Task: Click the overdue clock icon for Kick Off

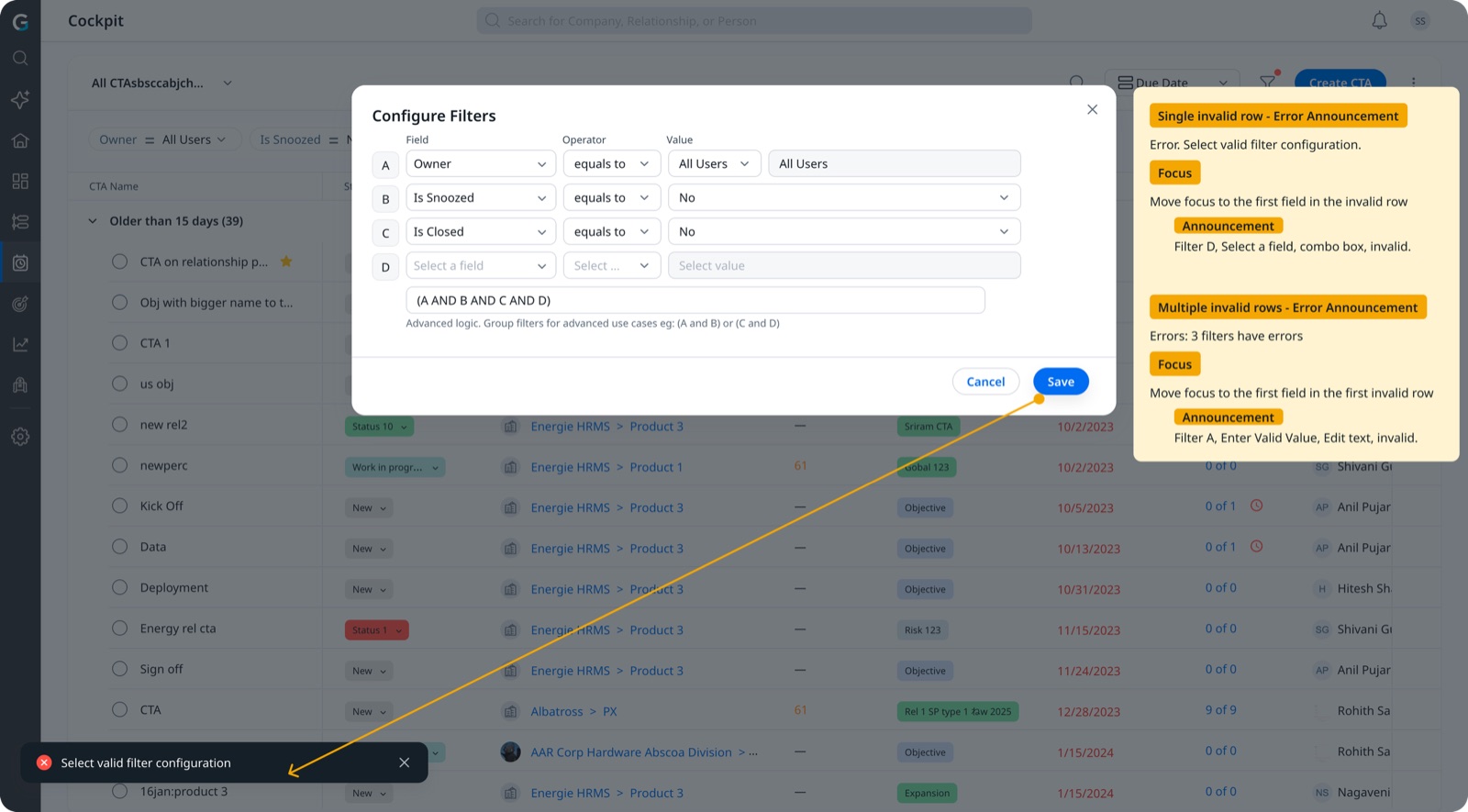Action: (x=1257, y=506)
